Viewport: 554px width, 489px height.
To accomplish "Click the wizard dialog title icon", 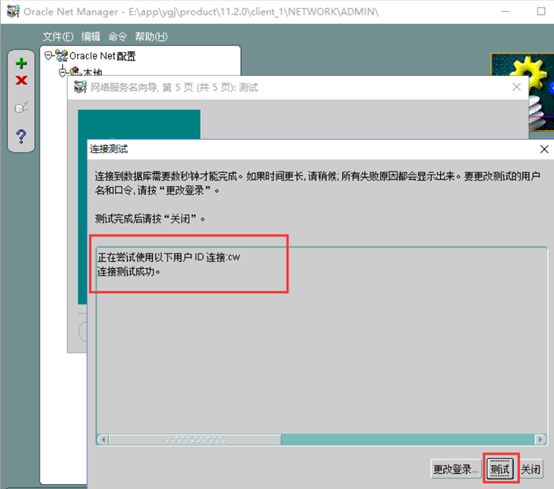I will pos(80,87).
